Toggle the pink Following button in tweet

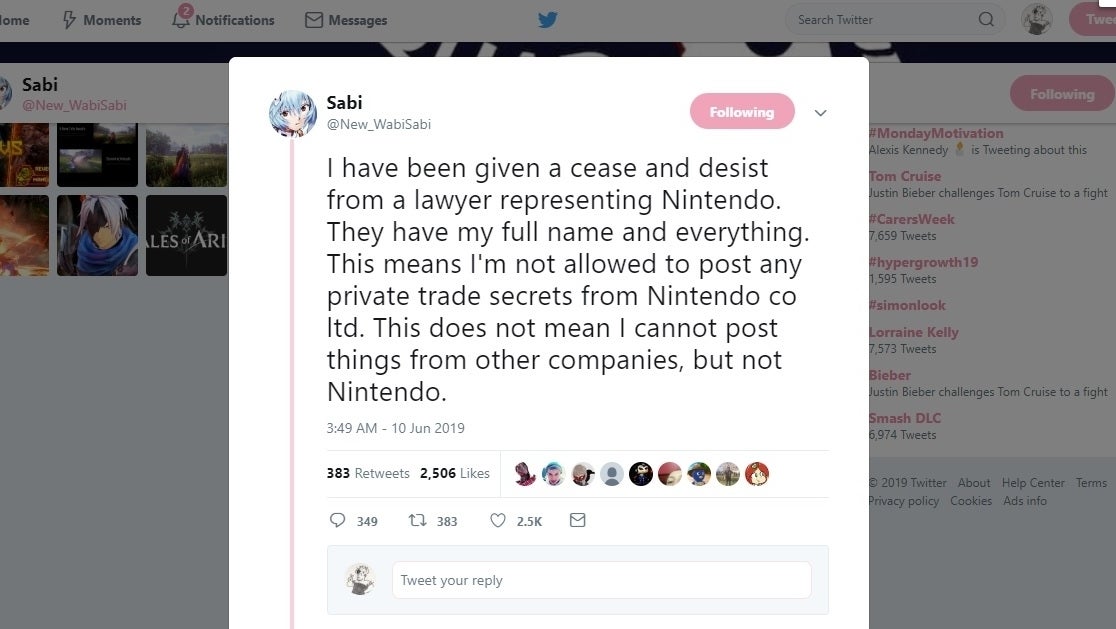pos(742,112)
